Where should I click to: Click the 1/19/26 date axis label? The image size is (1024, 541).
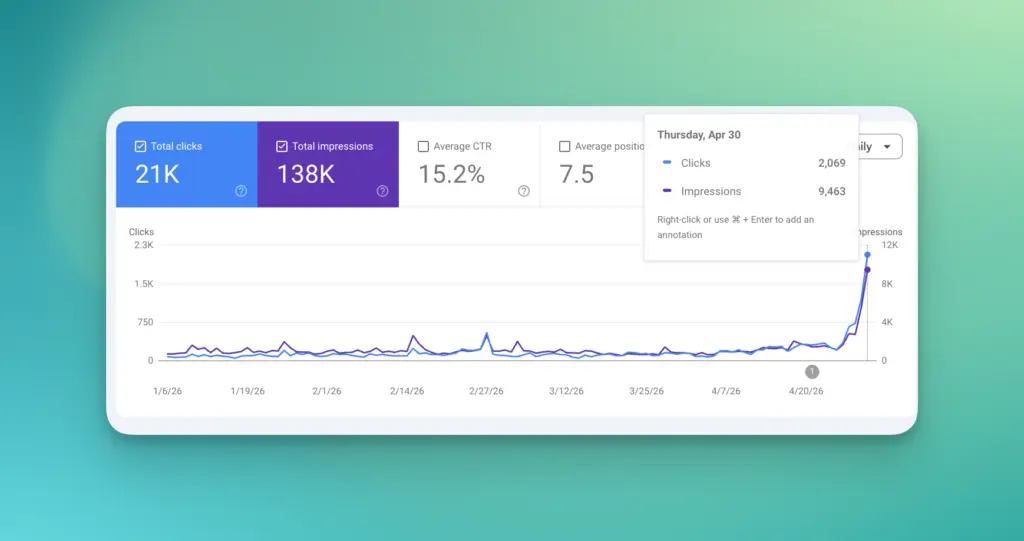point(248,391)
